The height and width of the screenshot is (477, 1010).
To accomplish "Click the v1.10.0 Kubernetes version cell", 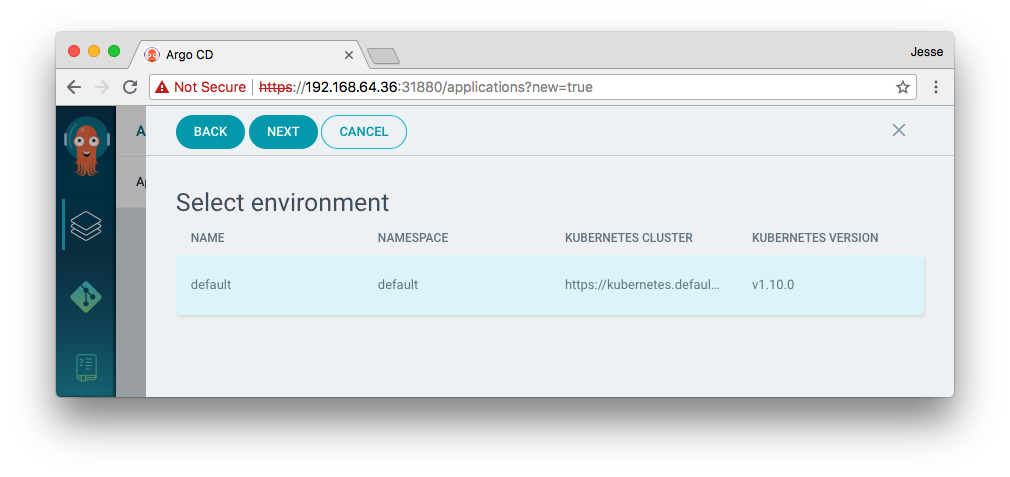I will point(773,285).
